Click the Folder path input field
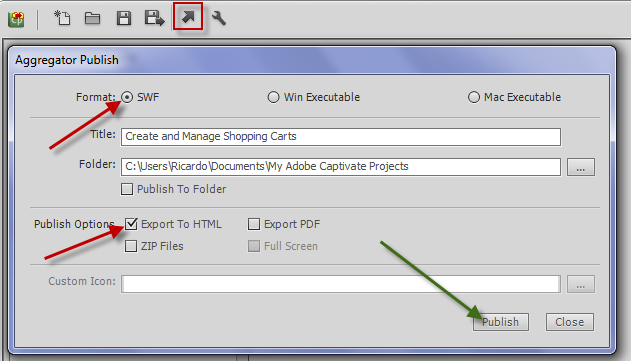The width and height of the screenshot is (631, 361). (341, 167)
